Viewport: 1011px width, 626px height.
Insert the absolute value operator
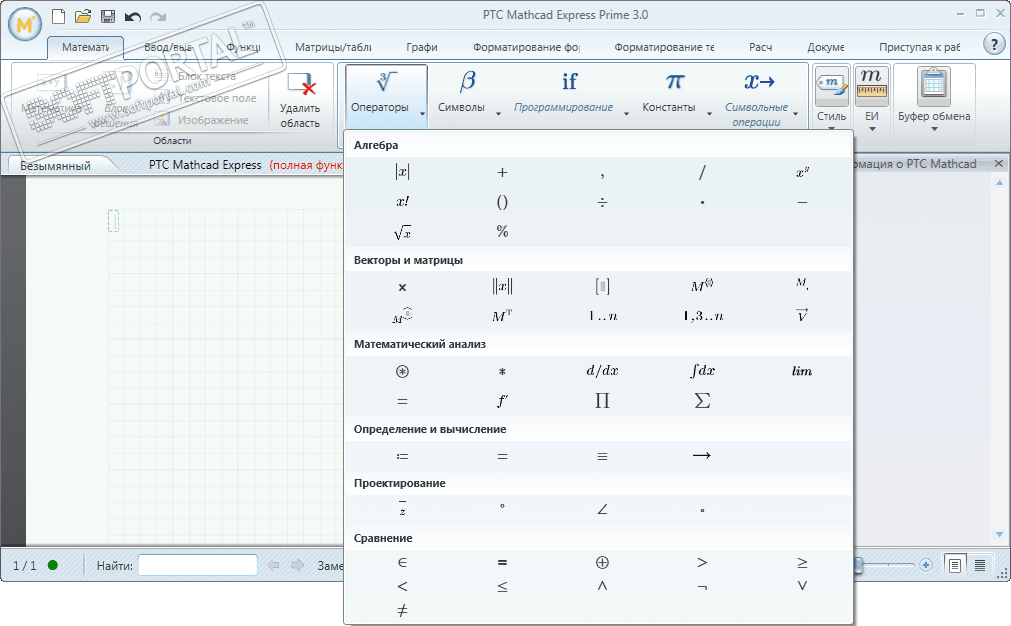click(402, 172)
